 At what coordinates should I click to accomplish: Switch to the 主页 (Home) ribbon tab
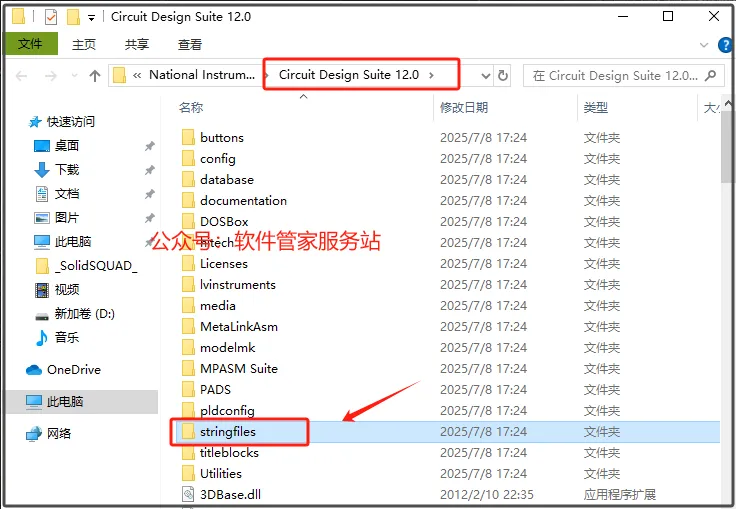84,45
